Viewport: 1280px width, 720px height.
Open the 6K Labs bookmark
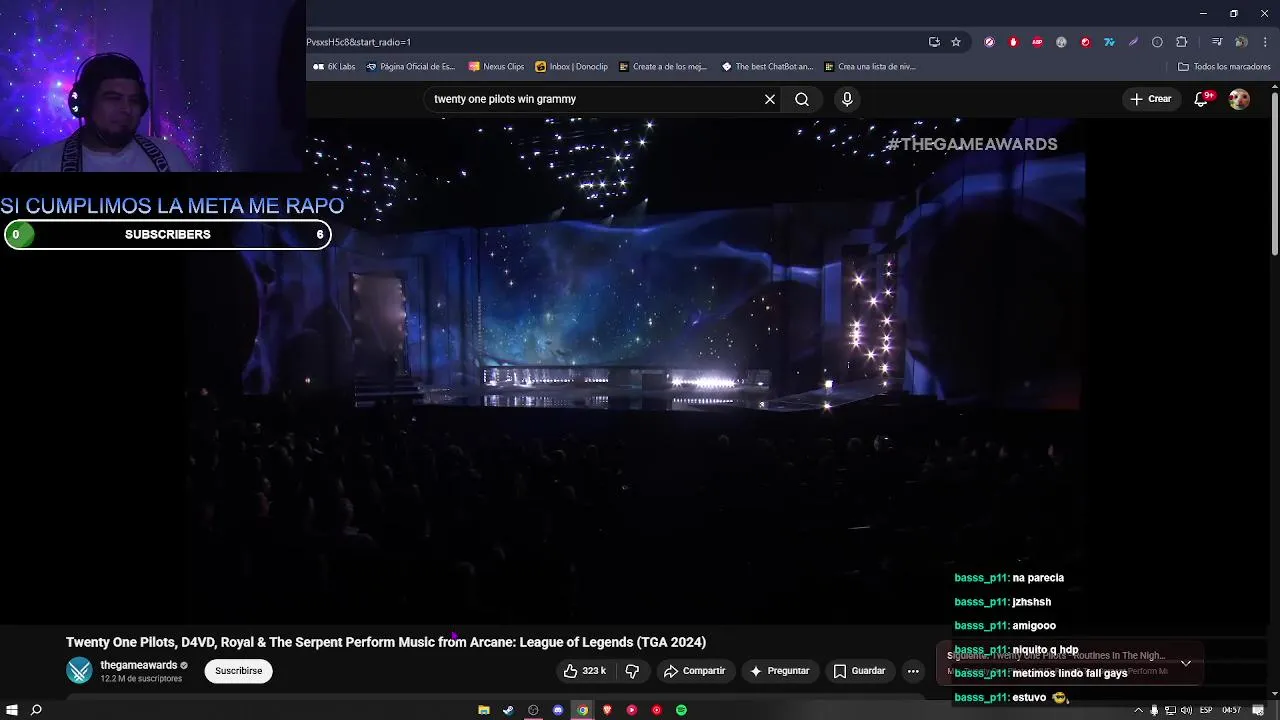pyautogui.click(x=334, y=67)
